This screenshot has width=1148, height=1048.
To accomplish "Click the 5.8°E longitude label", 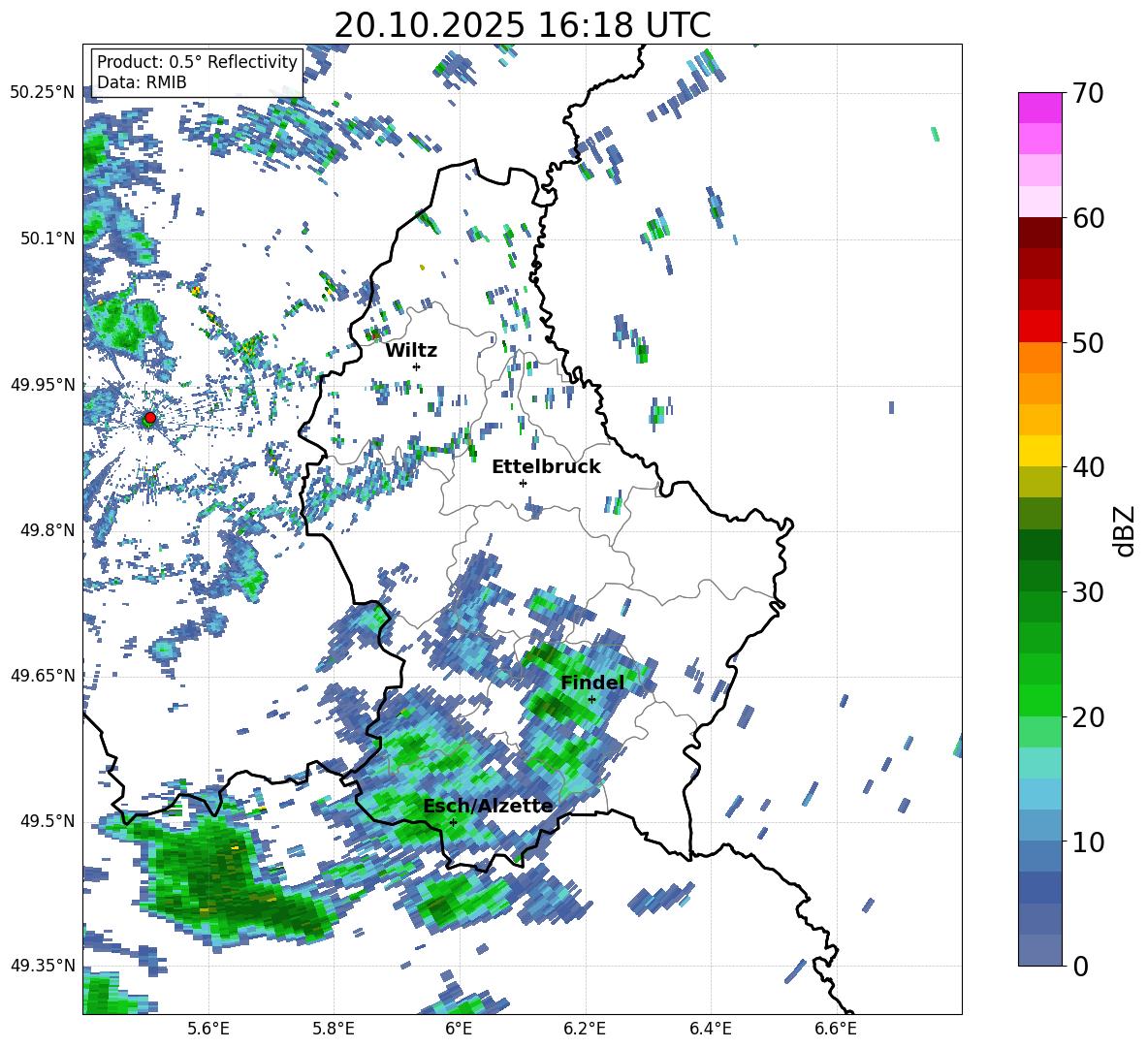I will click(x=334, y=1029).
